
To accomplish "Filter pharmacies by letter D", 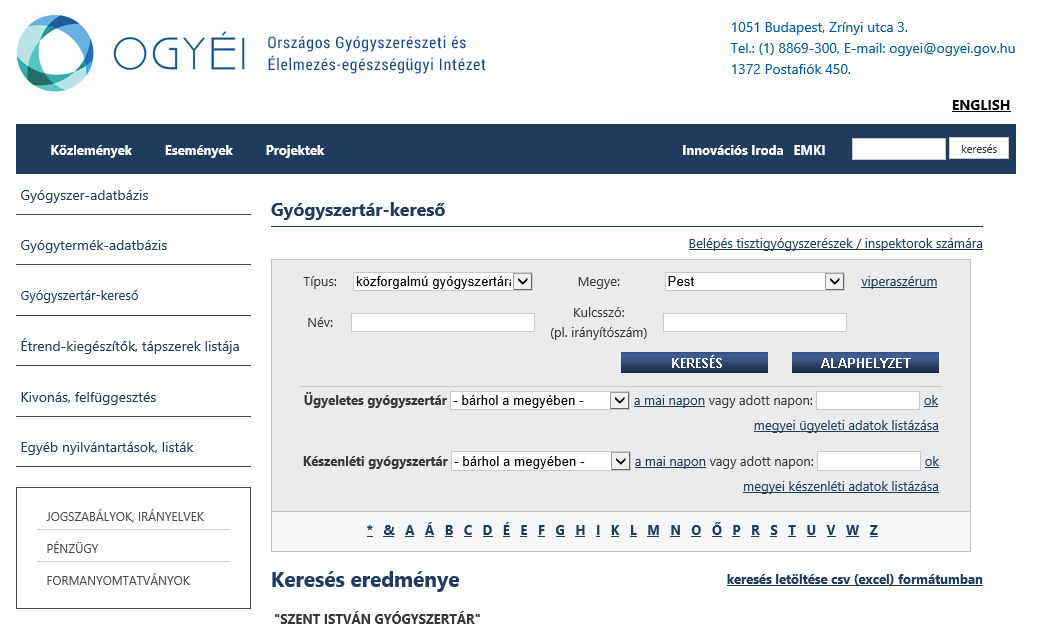I will (488, 530).
